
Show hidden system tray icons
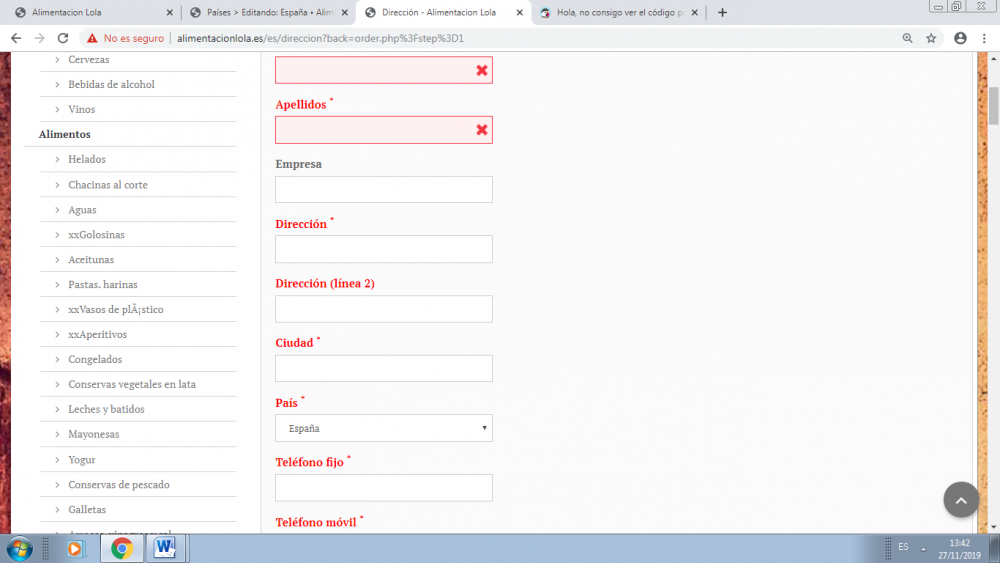(x=923, y=548)
